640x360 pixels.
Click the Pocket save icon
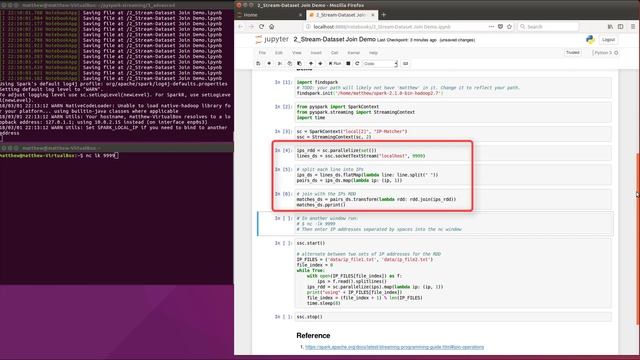click(x=500, y=27)
